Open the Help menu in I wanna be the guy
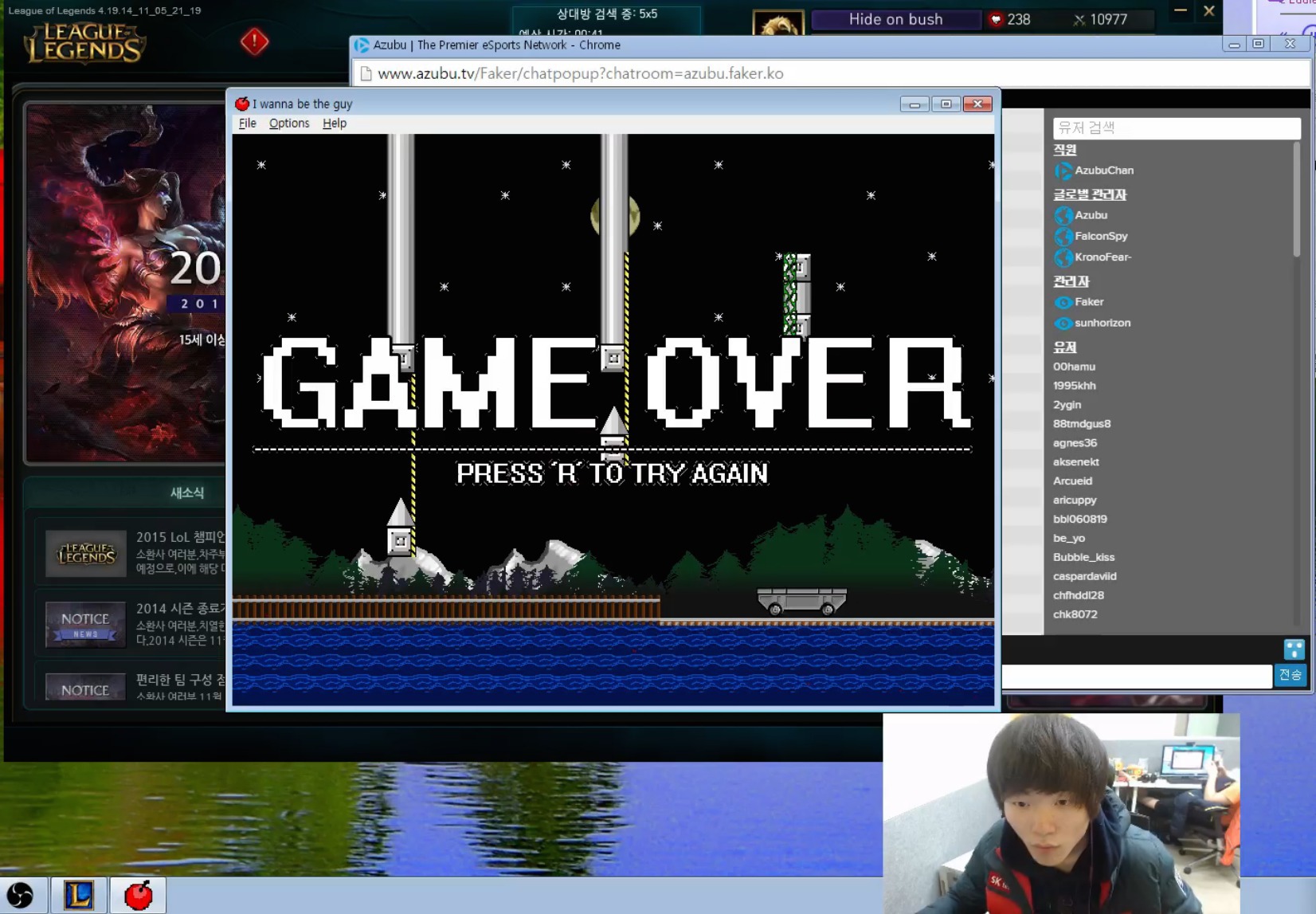This screenshot has height=914, width=1316. pyautogui.click(x=335, y=124)
